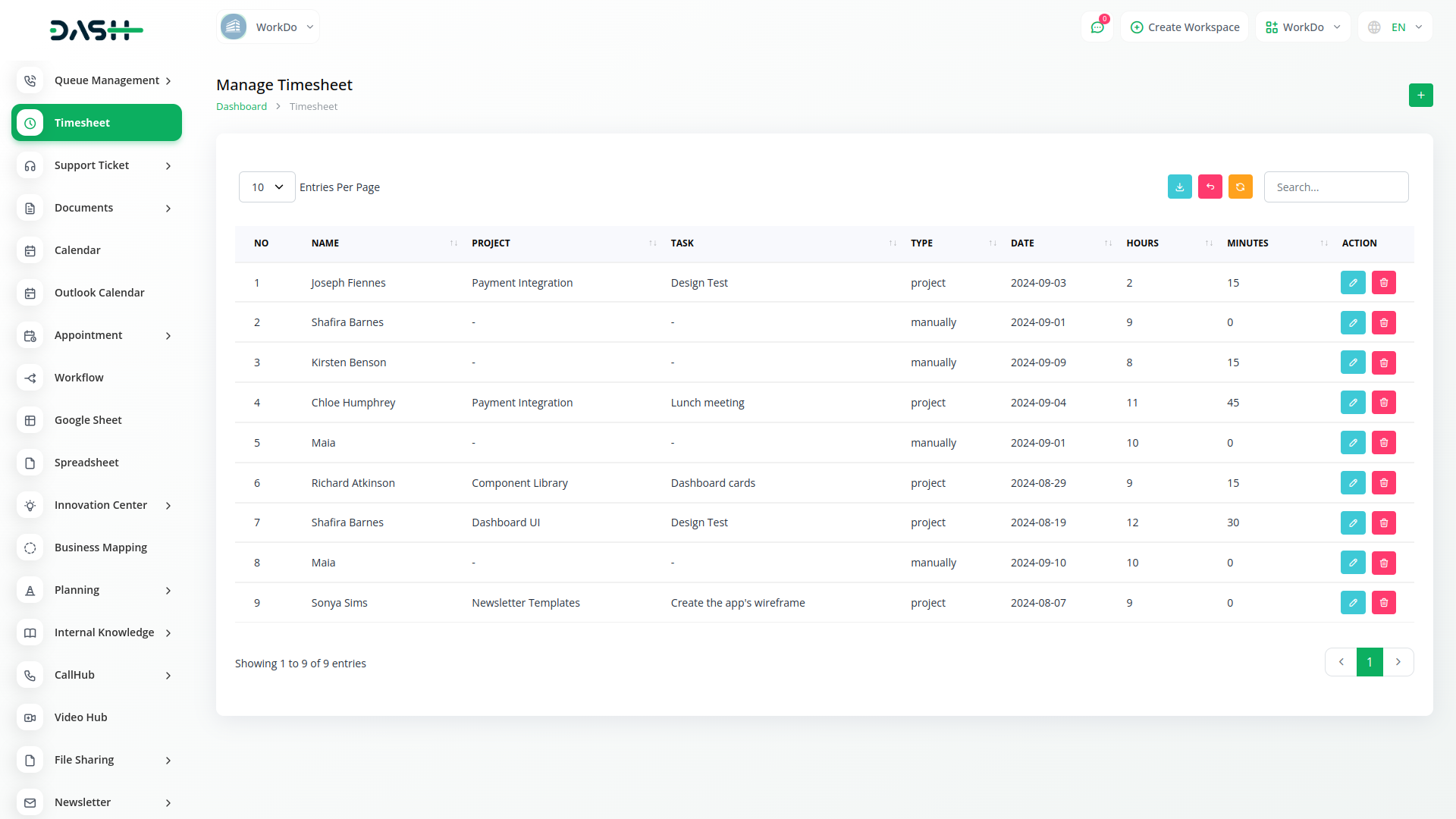1456x819 pixels.
Task: Click the orange refresh icon
Action: (x=1240, y=187)
